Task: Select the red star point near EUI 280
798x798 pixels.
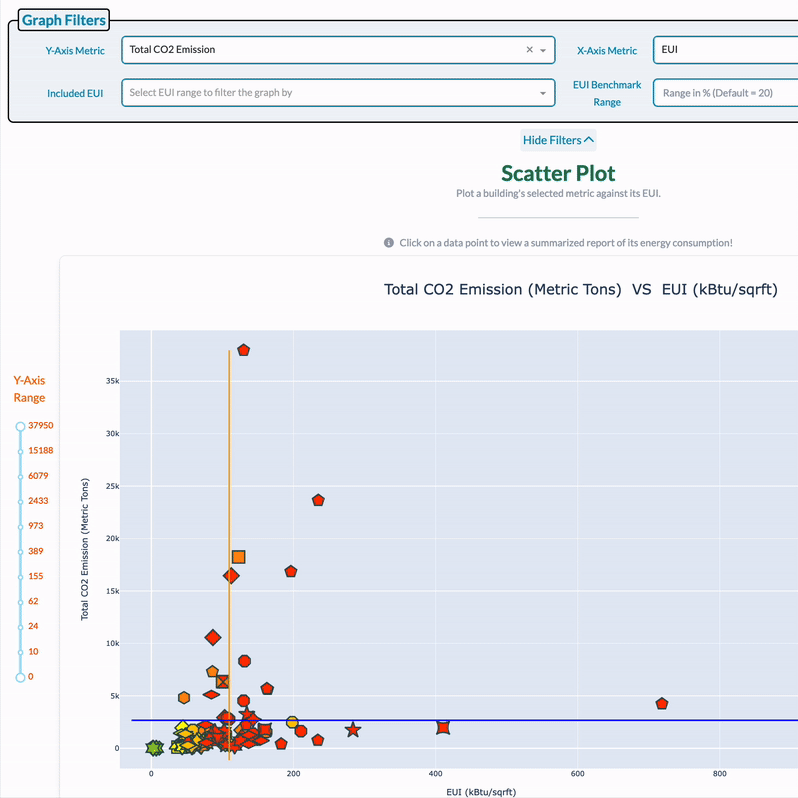Action: (353, 731)
